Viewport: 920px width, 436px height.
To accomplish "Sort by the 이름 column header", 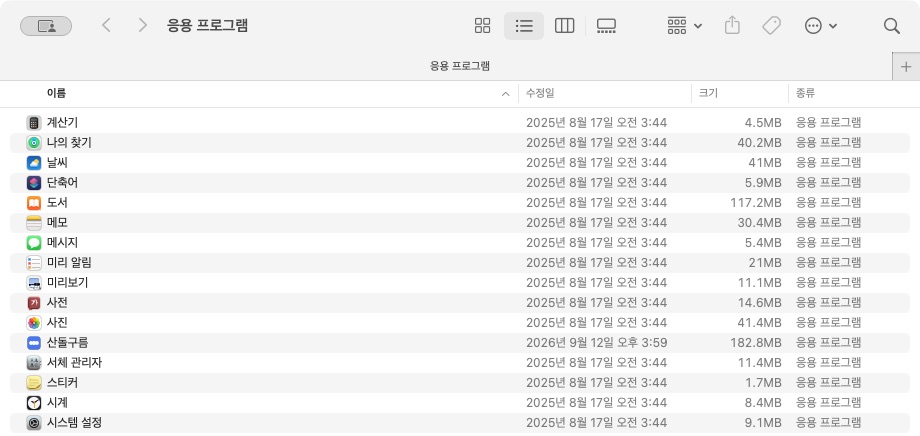I will coord(56,93).
